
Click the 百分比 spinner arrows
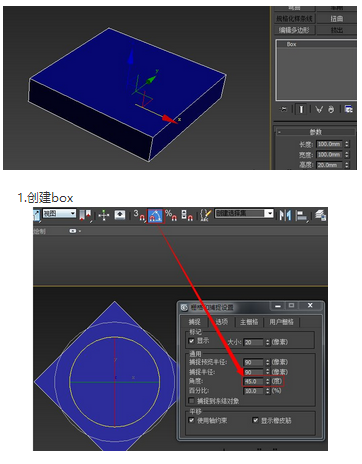click(x=268, y=391)
